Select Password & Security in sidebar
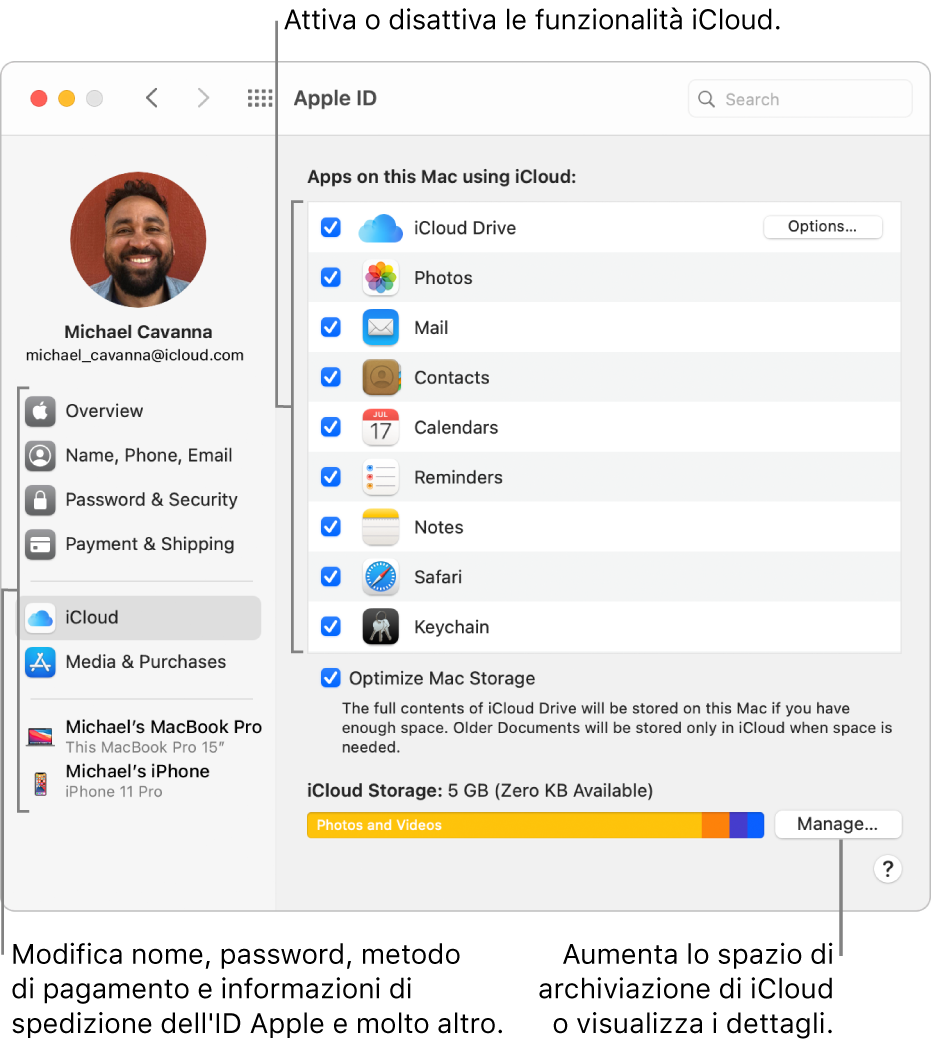 pyautogui.click(x=141, y=500)
